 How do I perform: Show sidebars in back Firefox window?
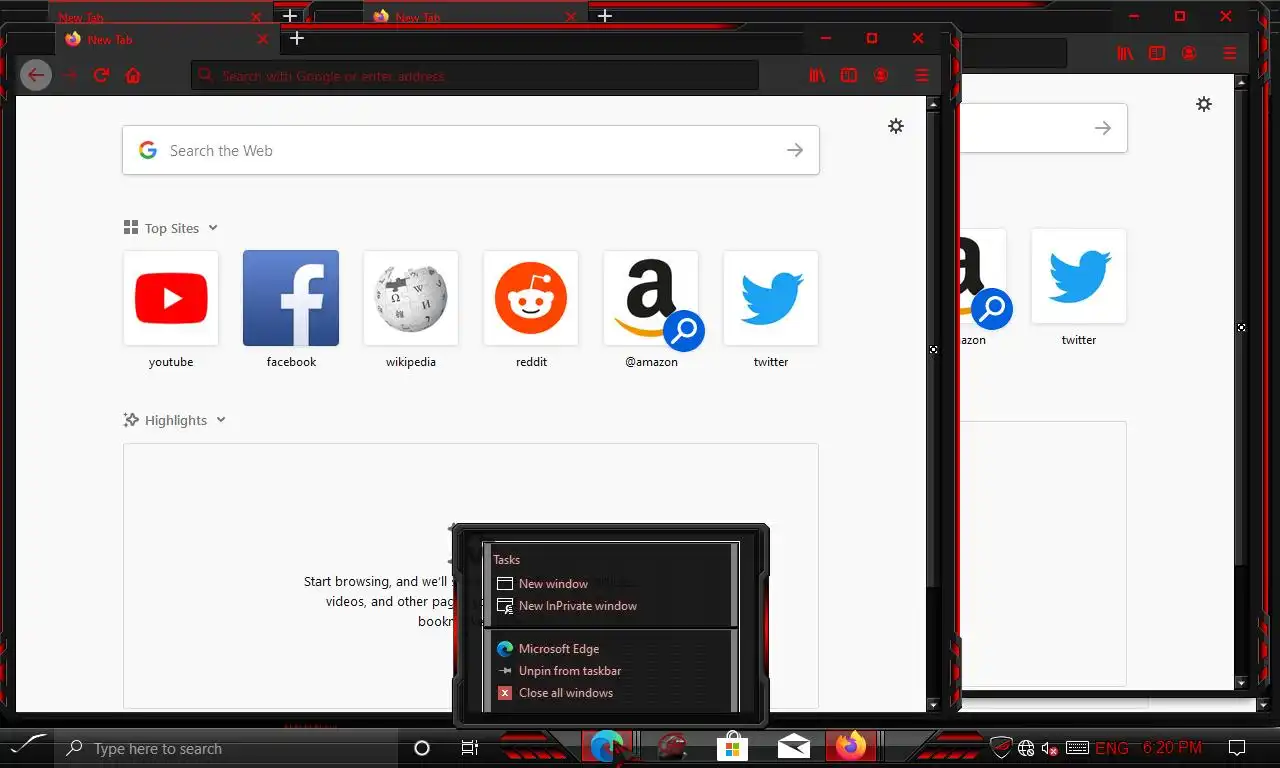pos(1157,53)
